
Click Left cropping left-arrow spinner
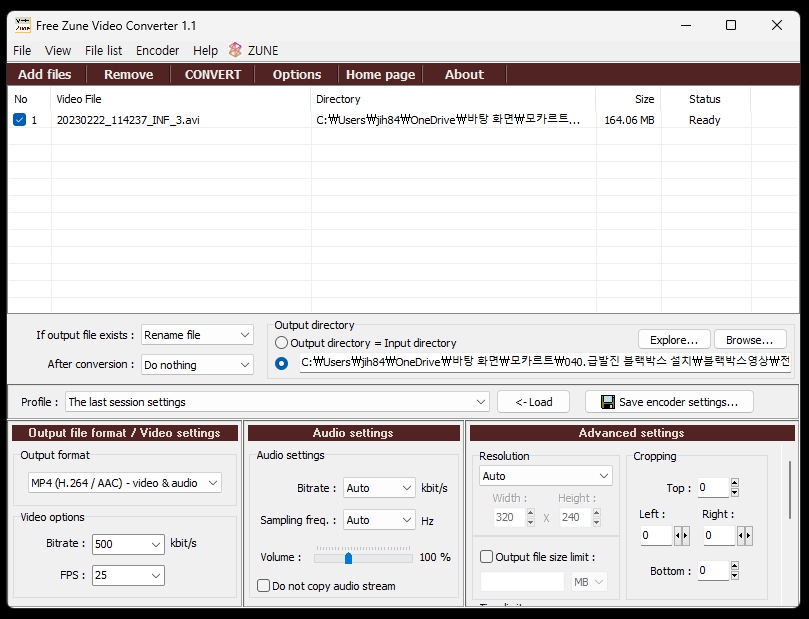click(x=678, y=535)
